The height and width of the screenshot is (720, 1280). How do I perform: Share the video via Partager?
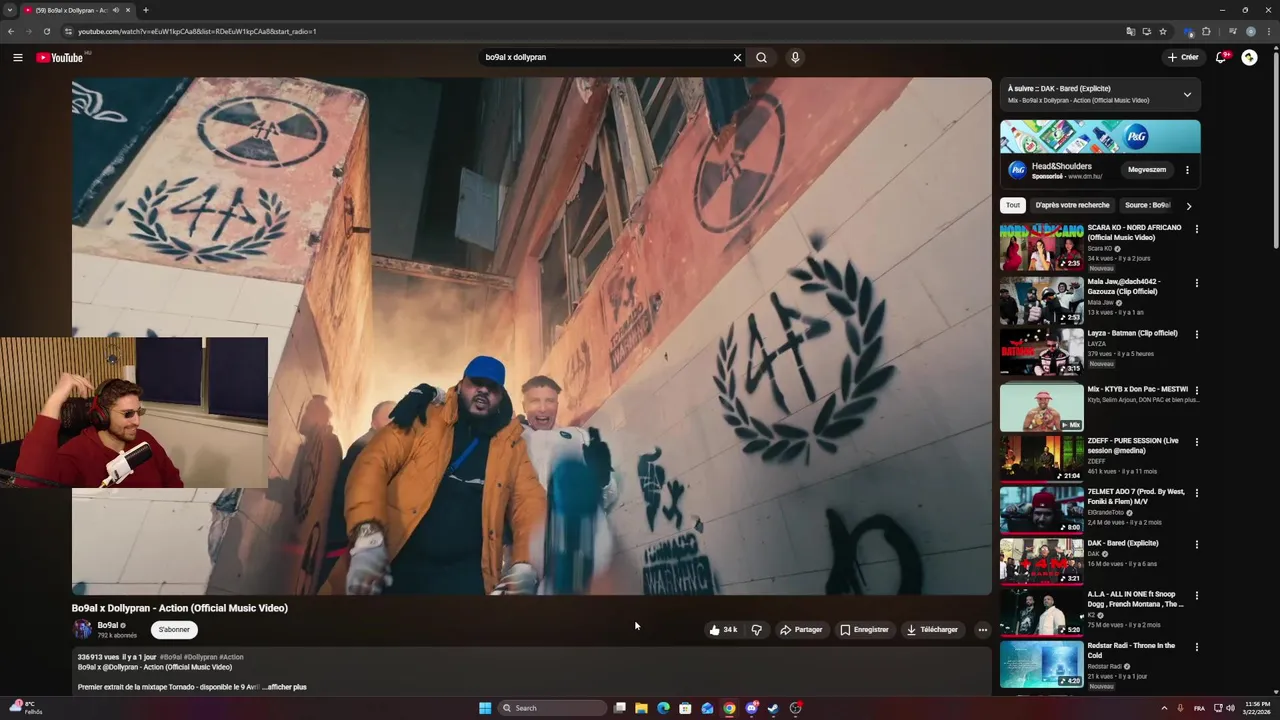point(801,630)
